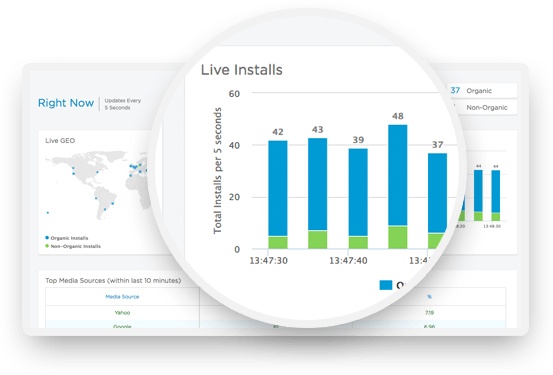This screenshot has height=375, width=553.
Task: Click the Live Installs chart title
Action: click(x=242, y=70)
